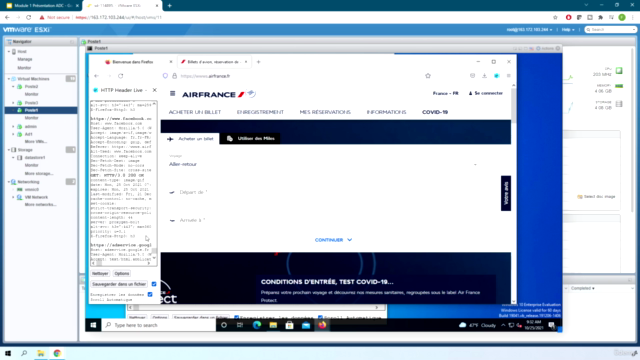Open the COVID-19 menu

point(435,112)
